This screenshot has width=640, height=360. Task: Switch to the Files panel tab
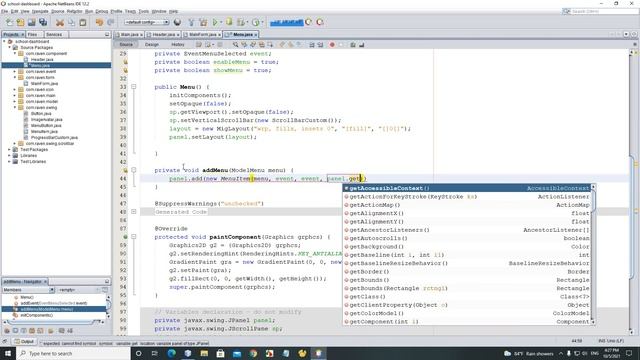pyautogui.click(x=32, y=35)
